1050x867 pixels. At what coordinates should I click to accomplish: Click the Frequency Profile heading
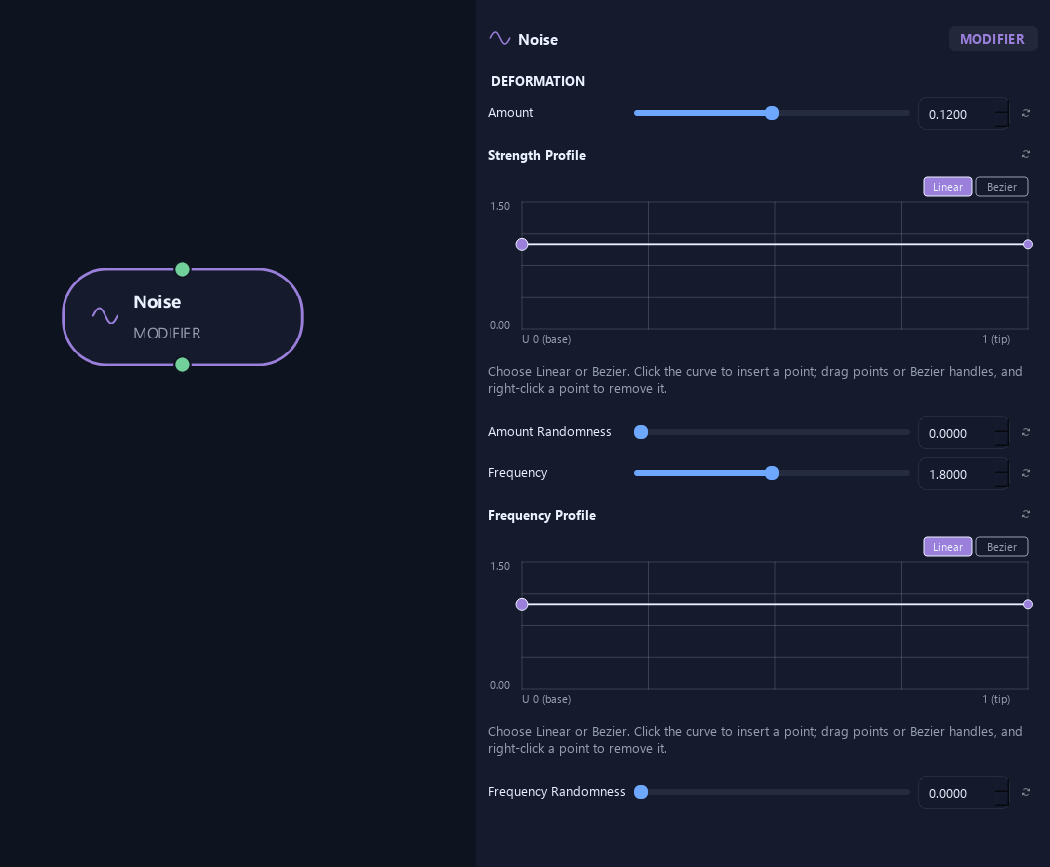coord(542,516)
